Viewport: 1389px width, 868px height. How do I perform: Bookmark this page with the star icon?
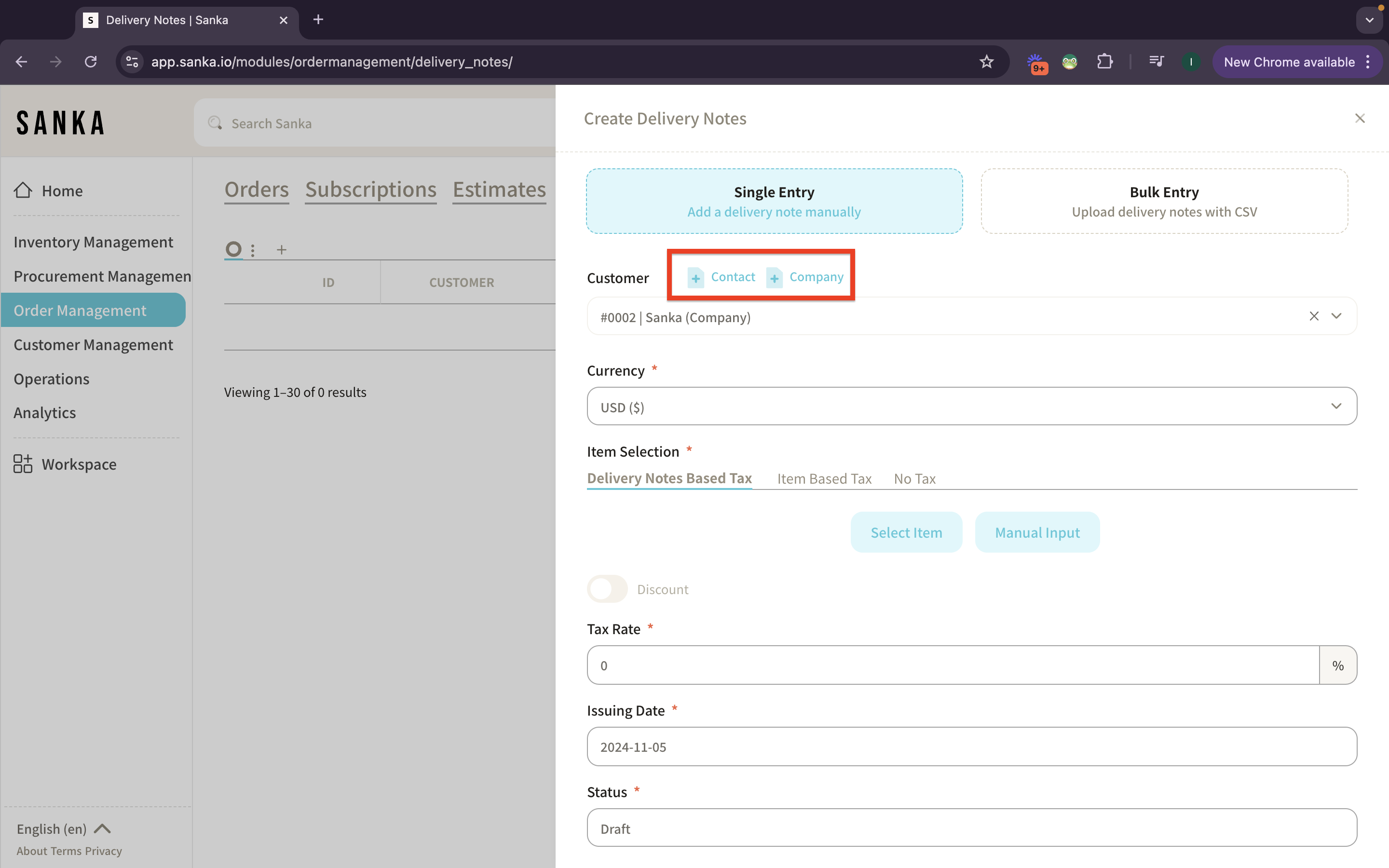pyautogui.click(x=986, y=62)
